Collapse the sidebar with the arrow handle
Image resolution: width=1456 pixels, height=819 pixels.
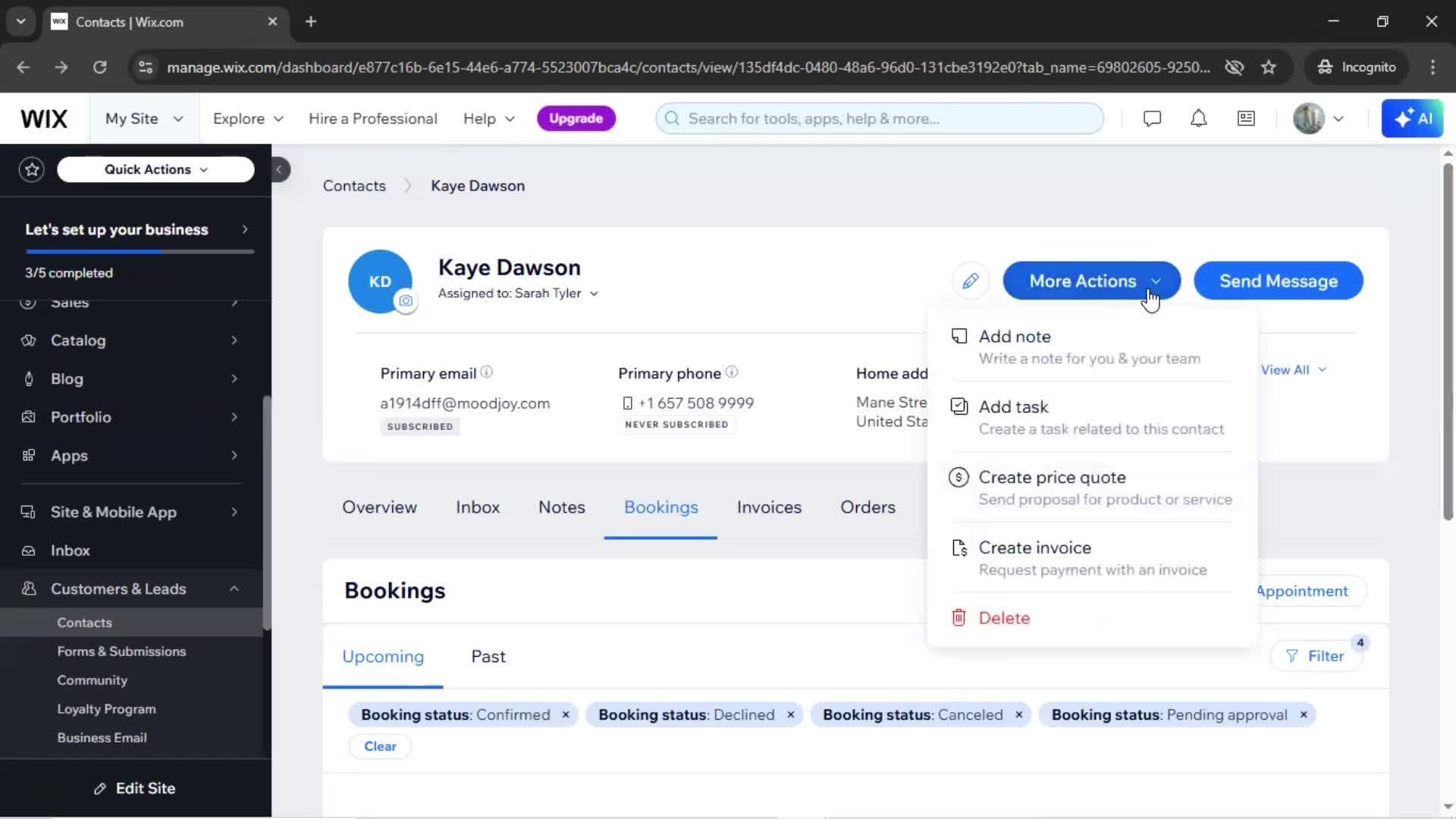pyautogui.click(x=279, y=169)
